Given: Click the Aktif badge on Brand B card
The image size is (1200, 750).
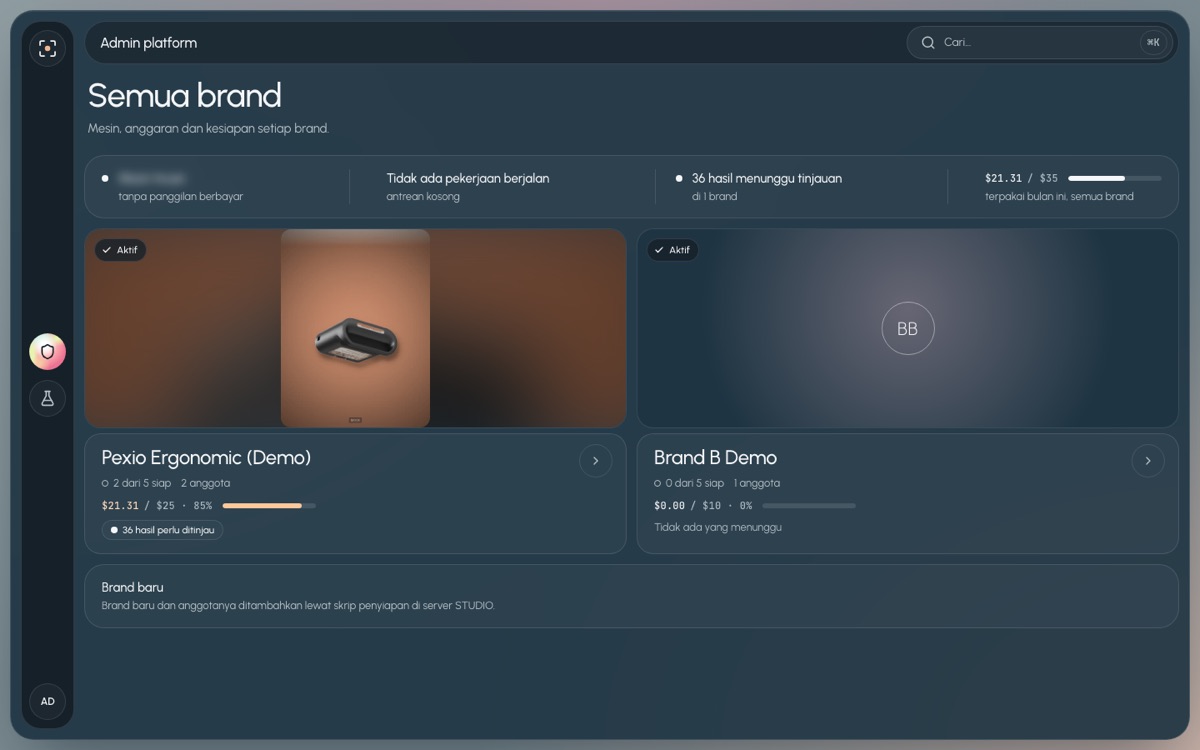Looking at the screenshot, I should point(672,250).
